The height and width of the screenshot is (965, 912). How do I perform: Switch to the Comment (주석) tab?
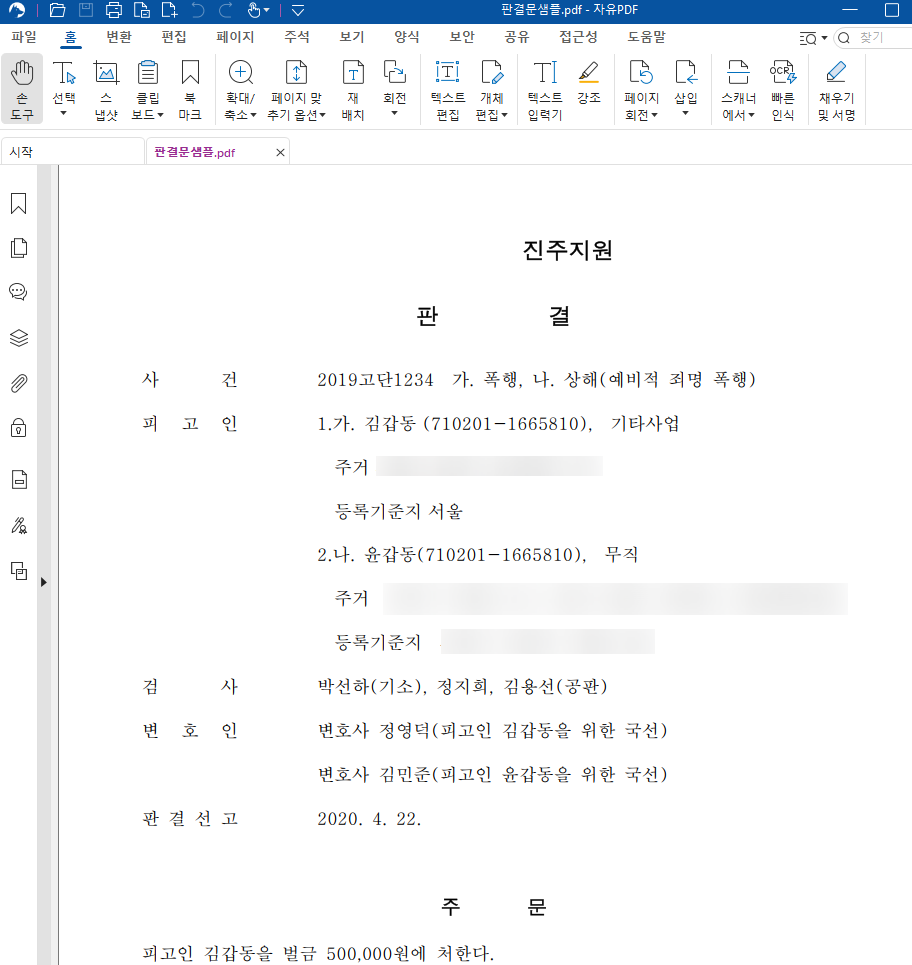(x=297, y=37)
